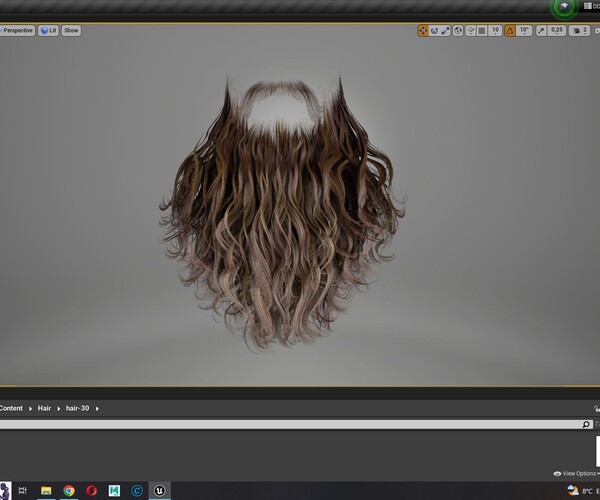Image resolution: width=600 pixels, height=500 pixels.
Task: Open the Lit view mode menu
Action: [48, 31]
